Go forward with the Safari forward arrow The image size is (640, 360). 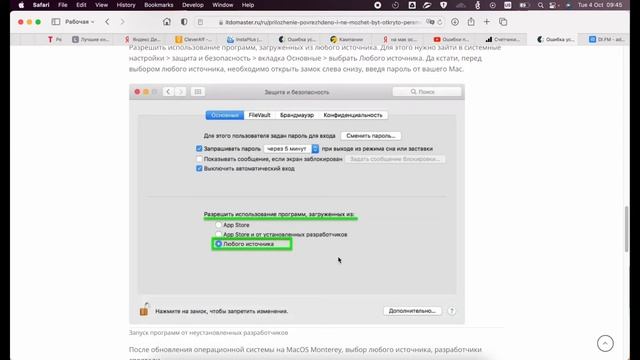point(122,22)
